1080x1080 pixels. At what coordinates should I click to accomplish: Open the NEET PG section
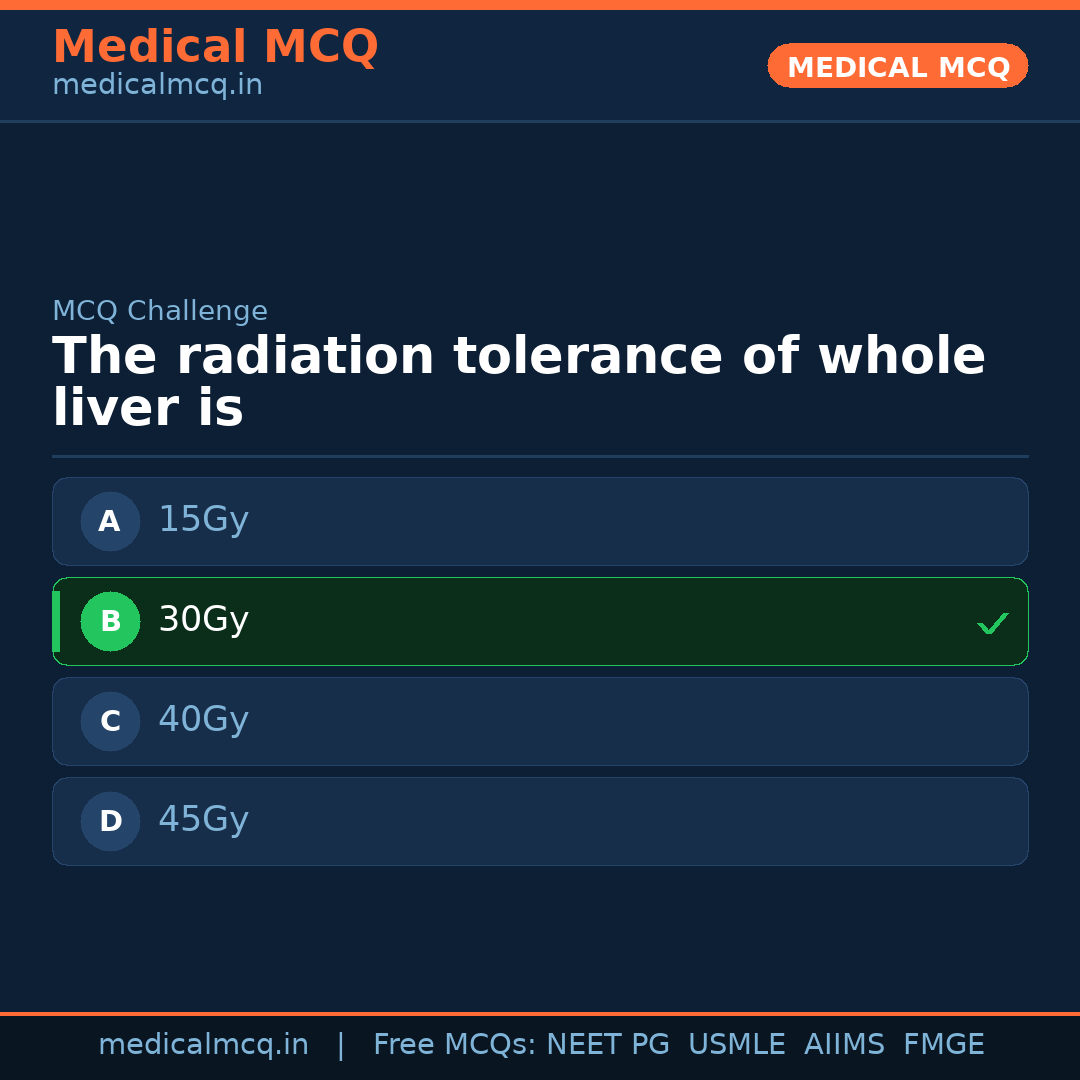pyautogui.click(x=607, y=1044)
